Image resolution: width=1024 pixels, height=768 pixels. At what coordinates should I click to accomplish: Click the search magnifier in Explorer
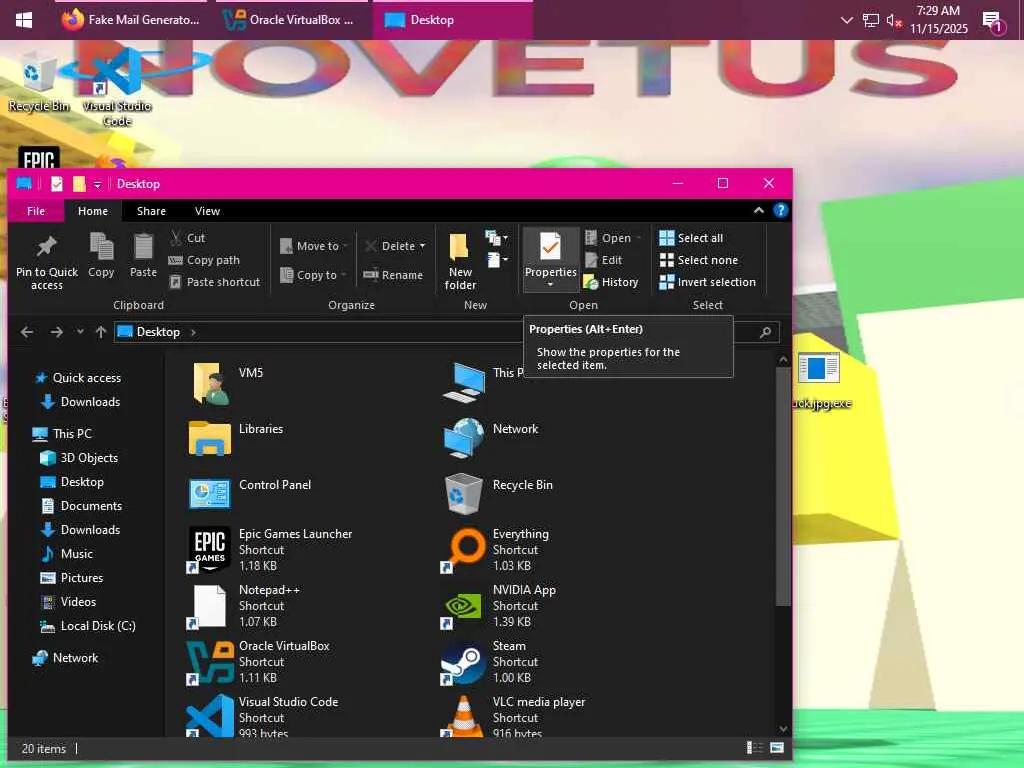point(765,332)
